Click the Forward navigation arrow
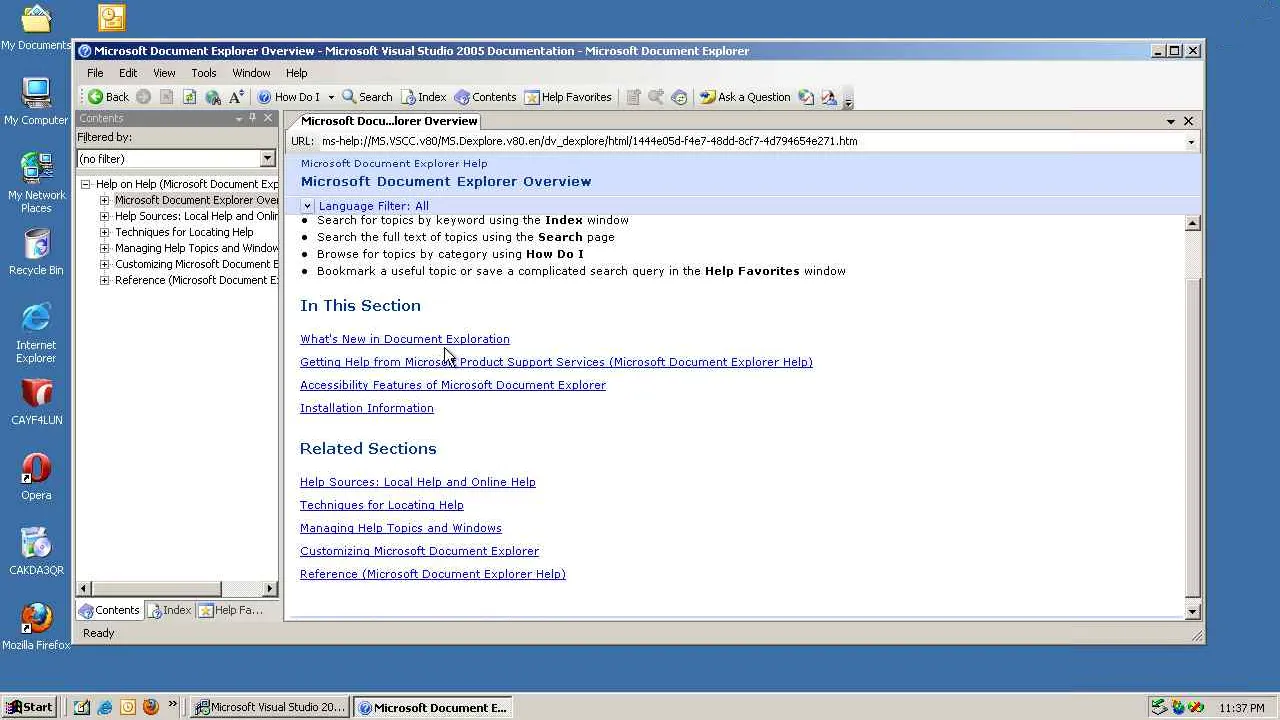 (144, 97)
